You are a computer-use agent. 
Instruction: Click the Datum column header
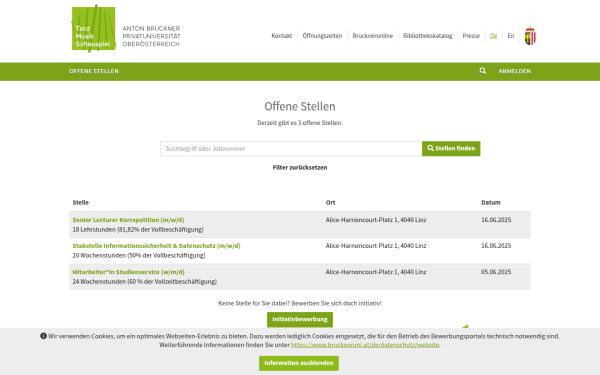pyautogui.click(x=491, y=202)
